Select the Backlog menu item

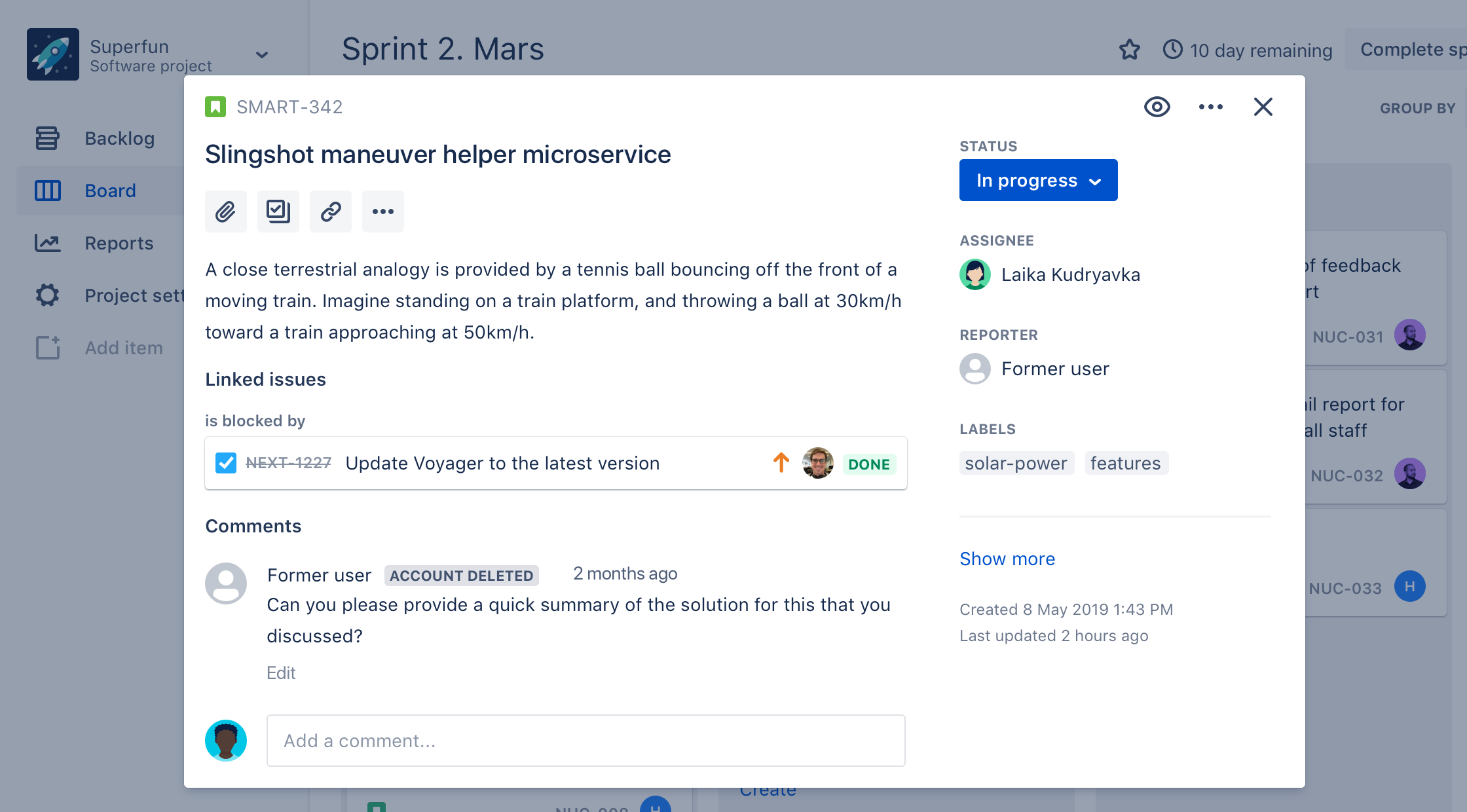point(119,138)
